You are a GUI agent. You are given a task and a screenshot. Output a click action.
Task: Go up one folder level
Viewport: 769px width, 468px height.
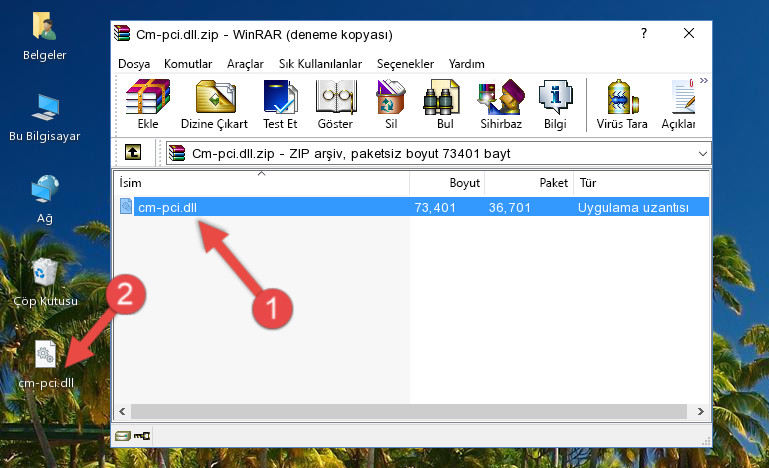point(133,153)
